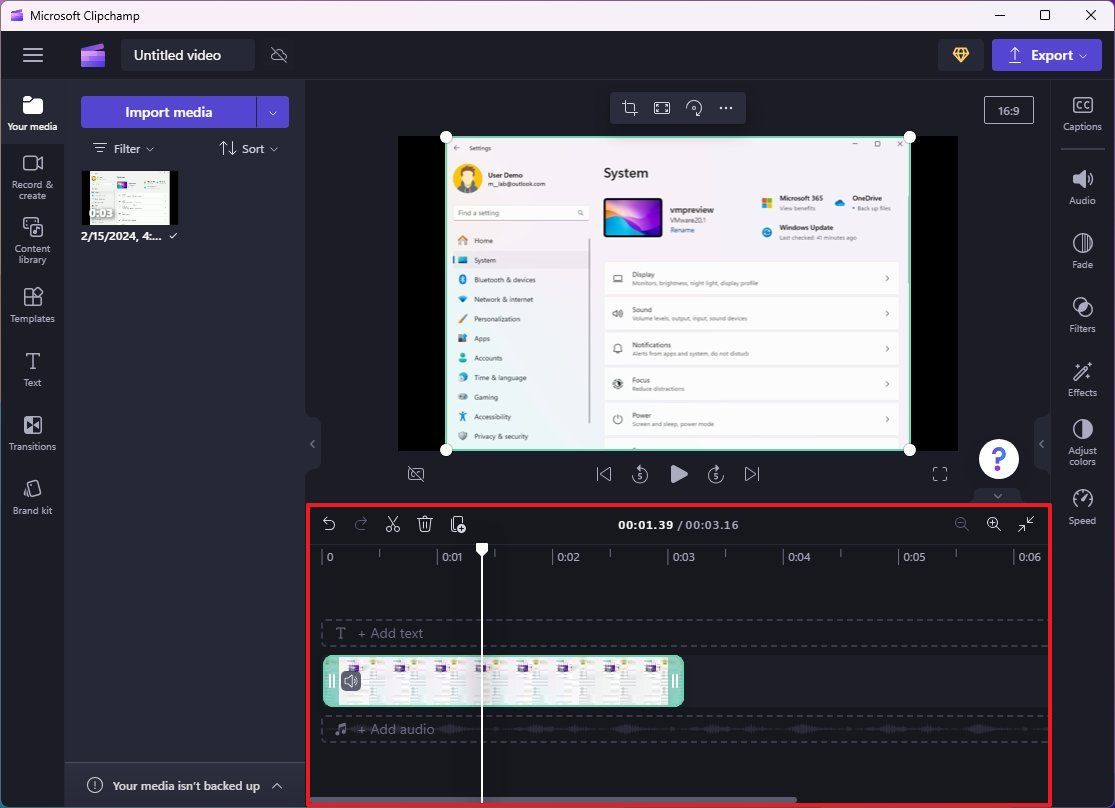Mute the video clip's audio
1115x808 pixels.
pyautogui.click(x=350, y=680)
